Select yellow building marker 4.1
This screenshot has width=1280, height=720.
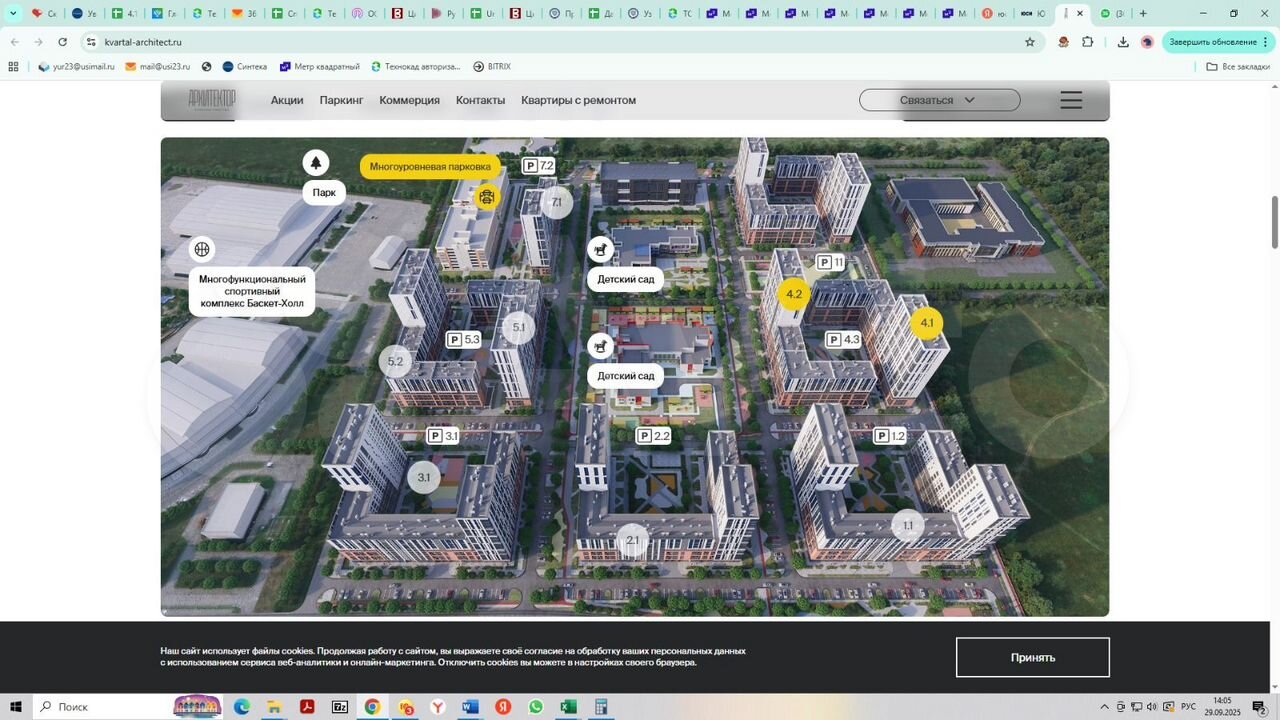point(926,323)
